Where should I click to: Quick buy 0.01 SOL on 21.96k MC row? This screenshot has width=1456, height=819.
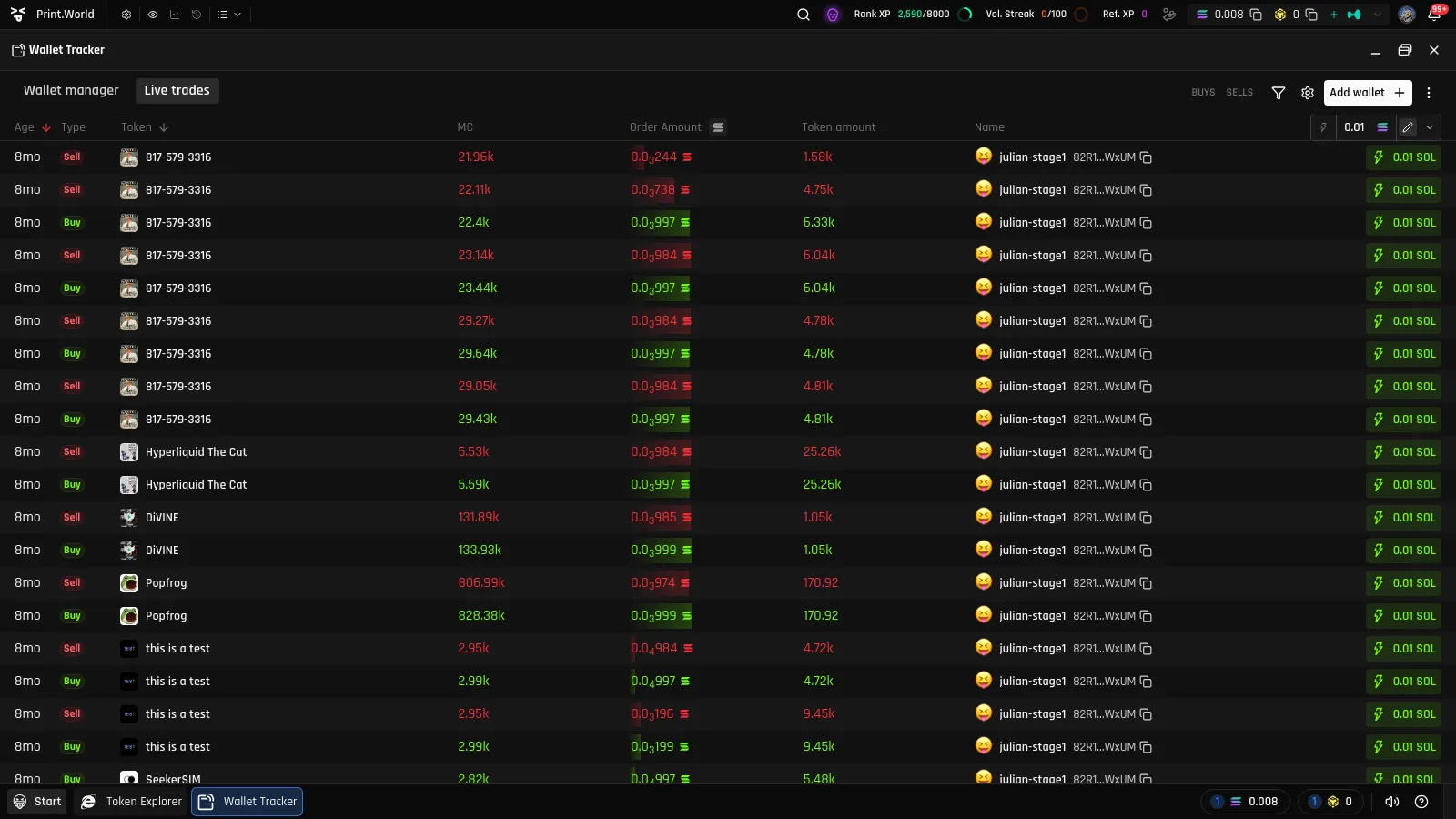1403,157
